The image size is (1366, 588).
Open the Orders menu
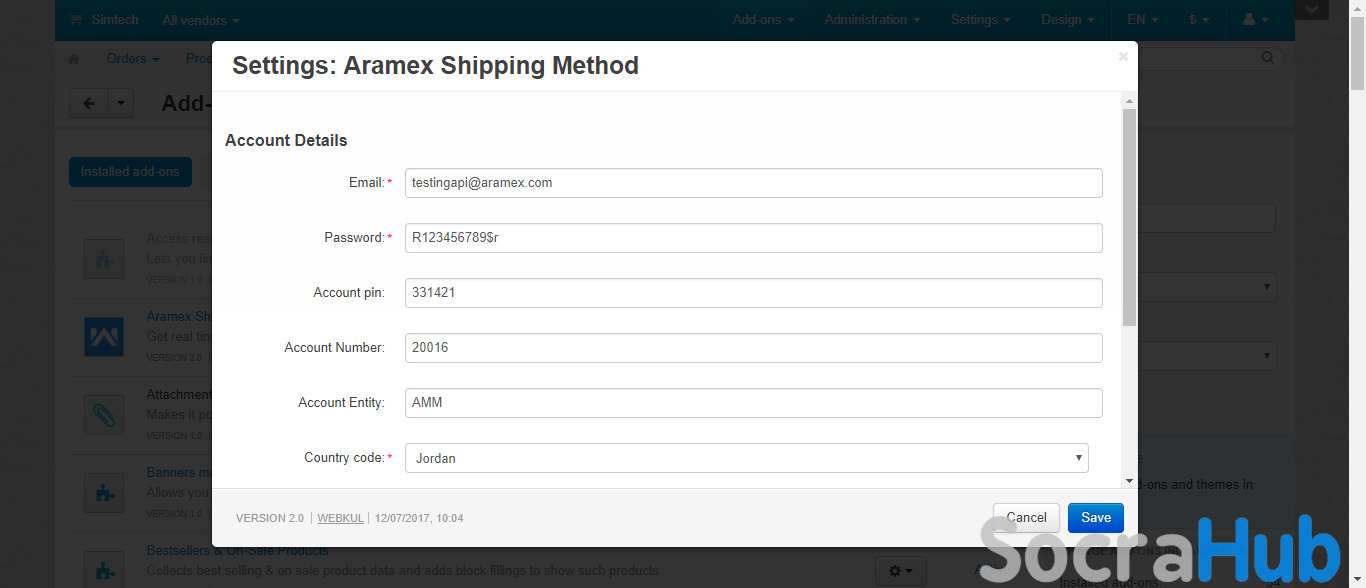(x=133, y=59)
